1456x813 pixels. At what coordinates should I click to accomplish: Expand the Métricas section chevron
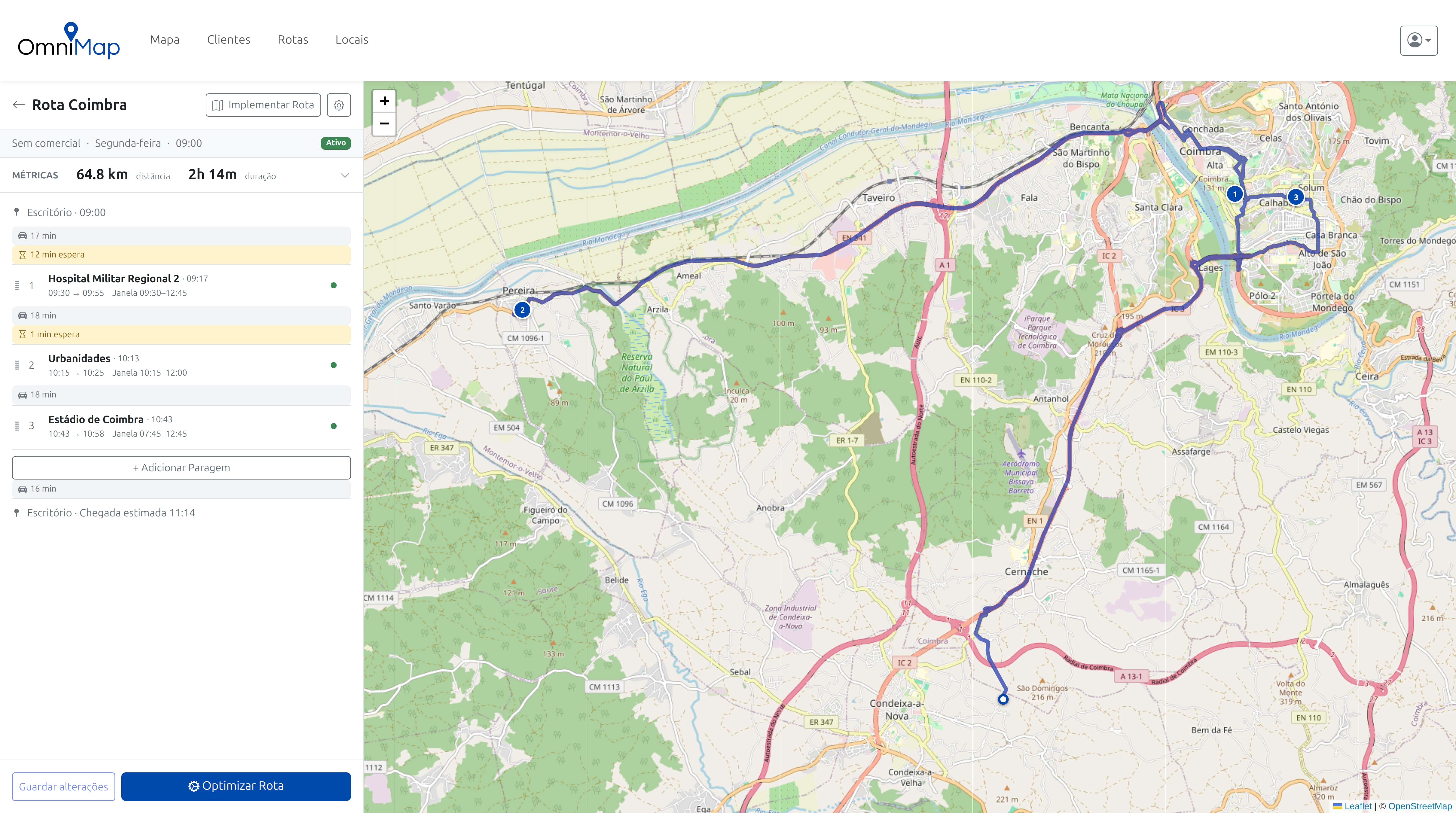345,175
